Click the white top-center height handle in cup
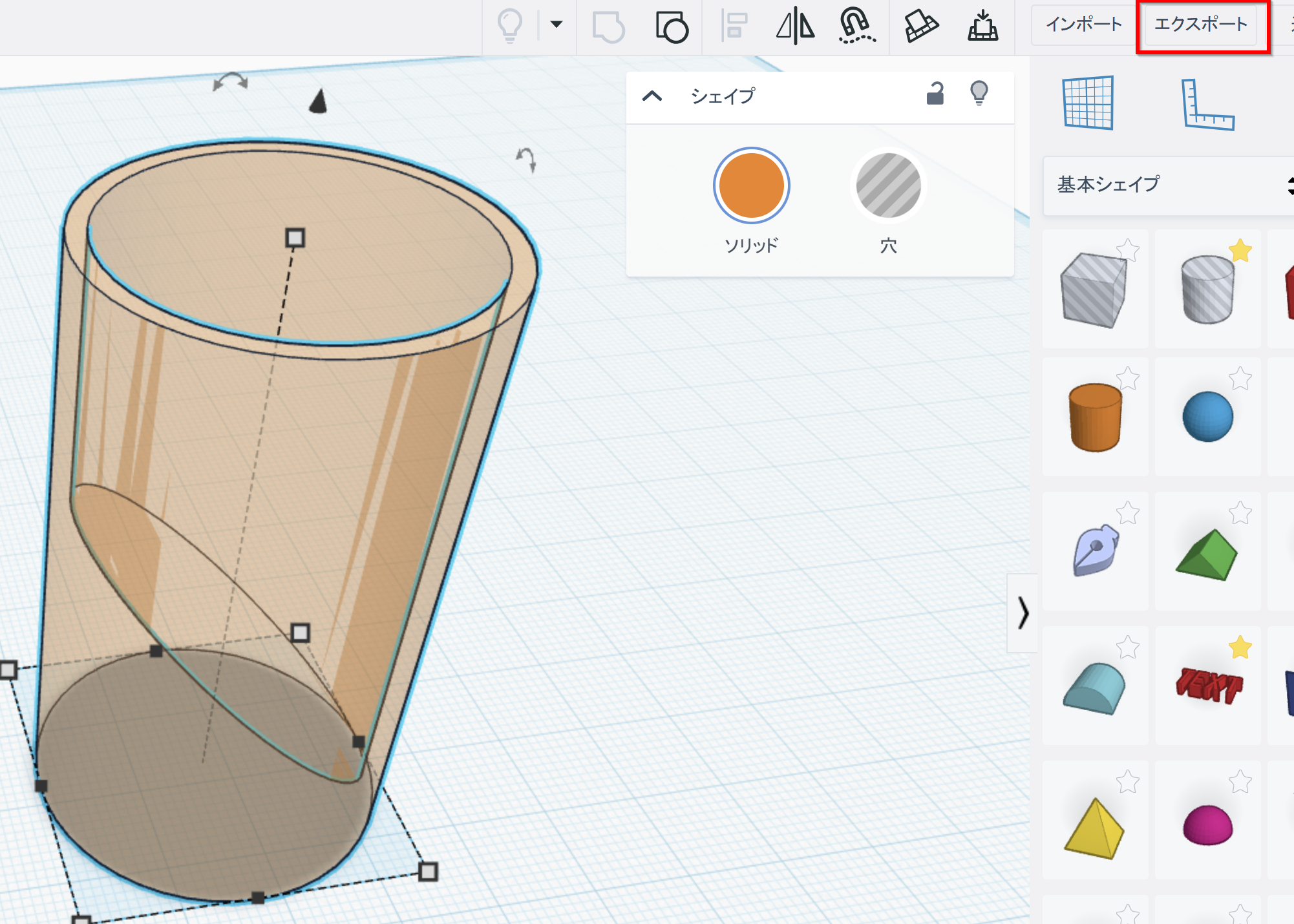The image size is (1294, 924). pyautogui.click(x=295, y=238)
